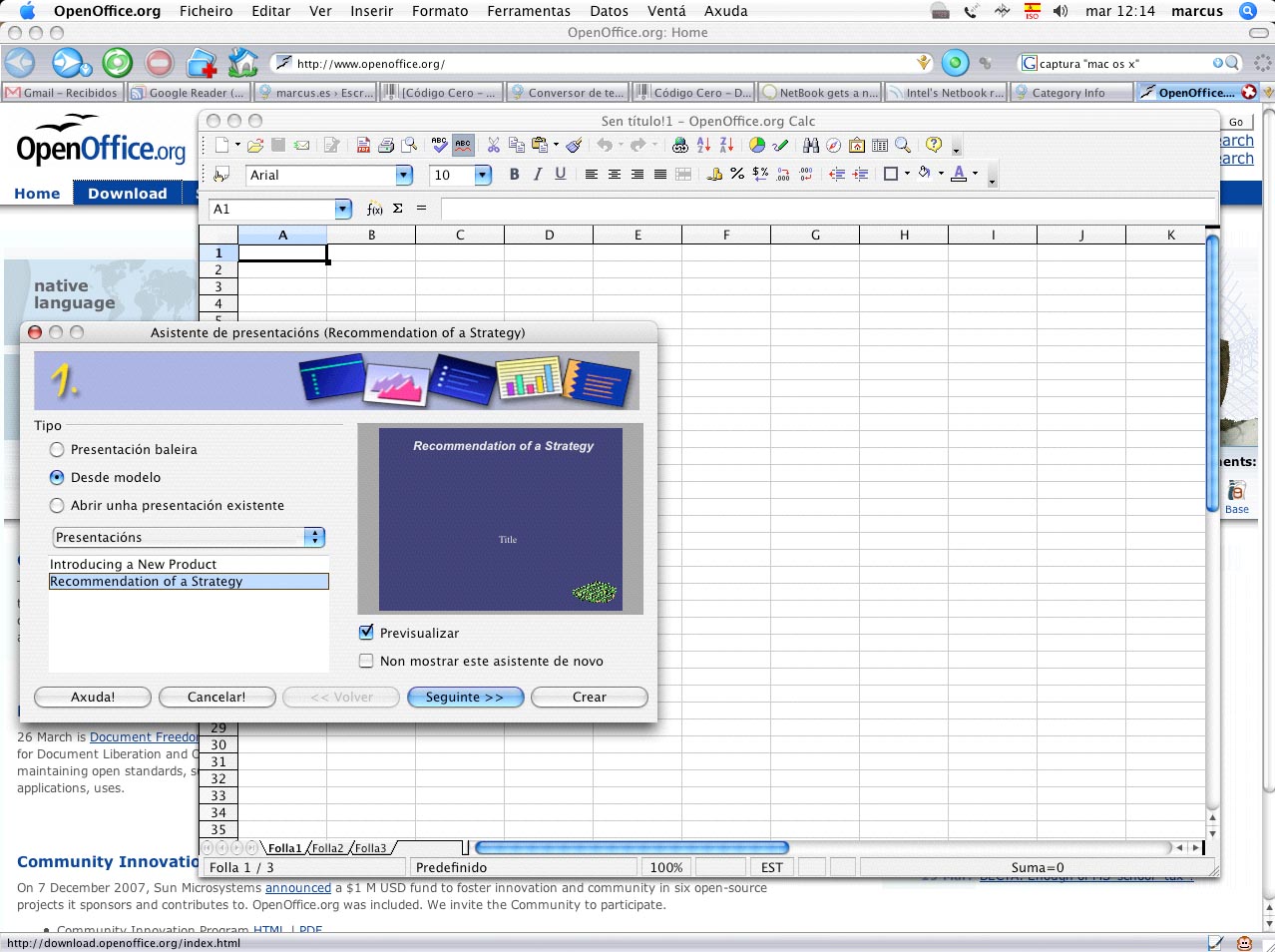
Task: Open the Background Color dropdown arrow
Action: [941, 175]
